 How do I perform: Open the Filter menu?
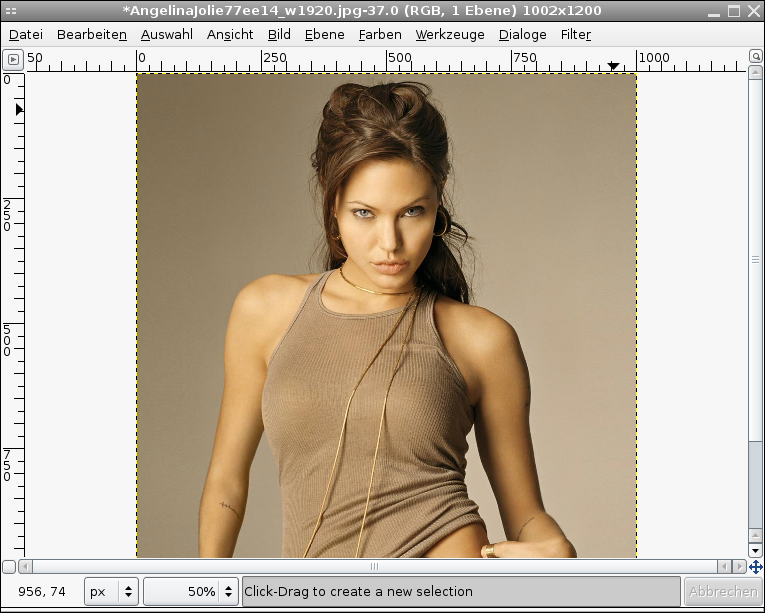click(x=576, y=34)
